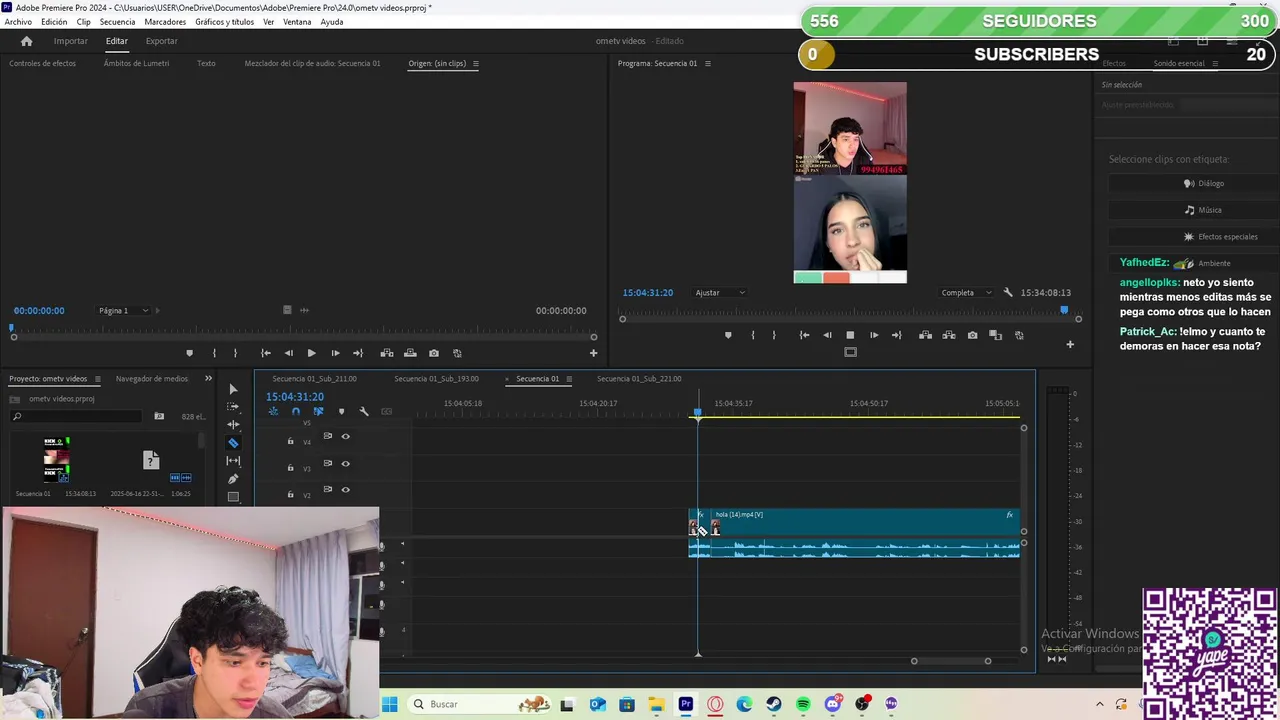Export a frame from the Program monitor
The height and width of the screenshot is (720, 1280).
tap(972, 335)
